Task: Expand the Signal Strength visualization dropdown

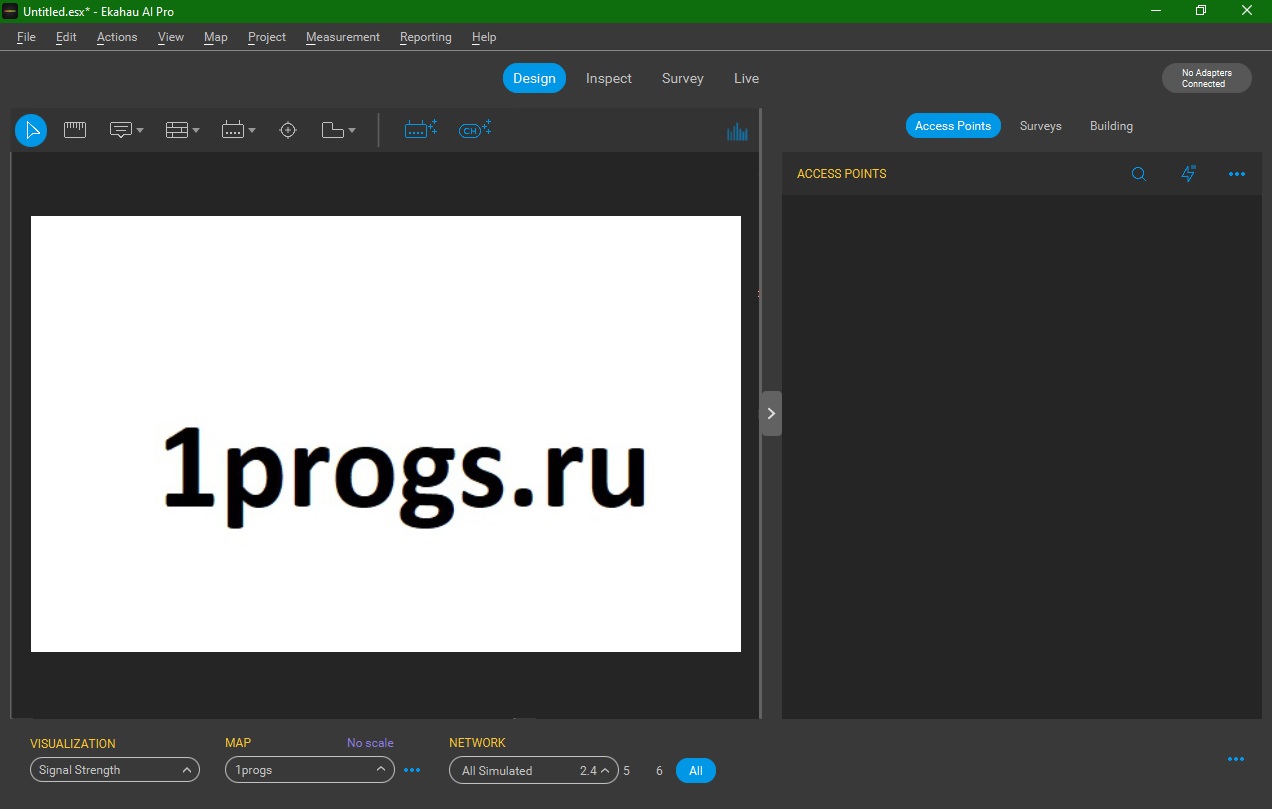Action: [115, 770]
